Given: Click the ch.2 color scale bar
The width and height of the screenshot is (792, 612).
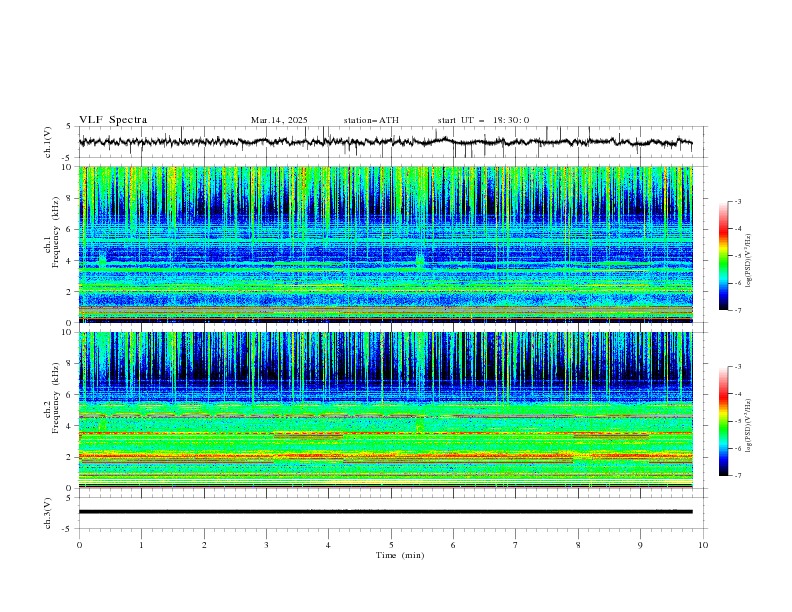Looking at the screenshot, I should pos(723,421).
